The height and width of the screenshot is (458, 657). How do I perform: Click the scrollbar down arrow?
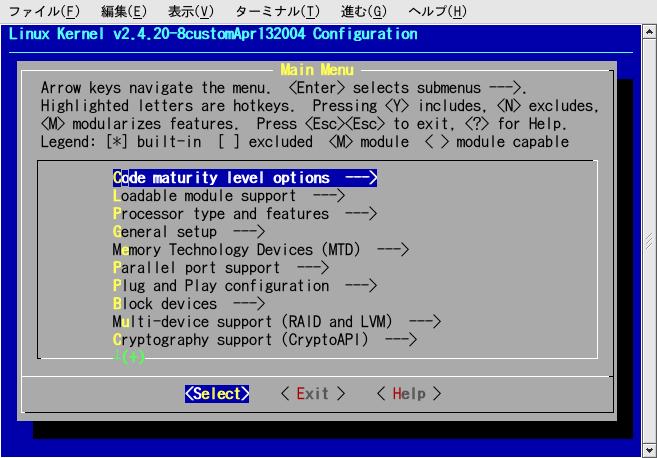pos(649,450)
